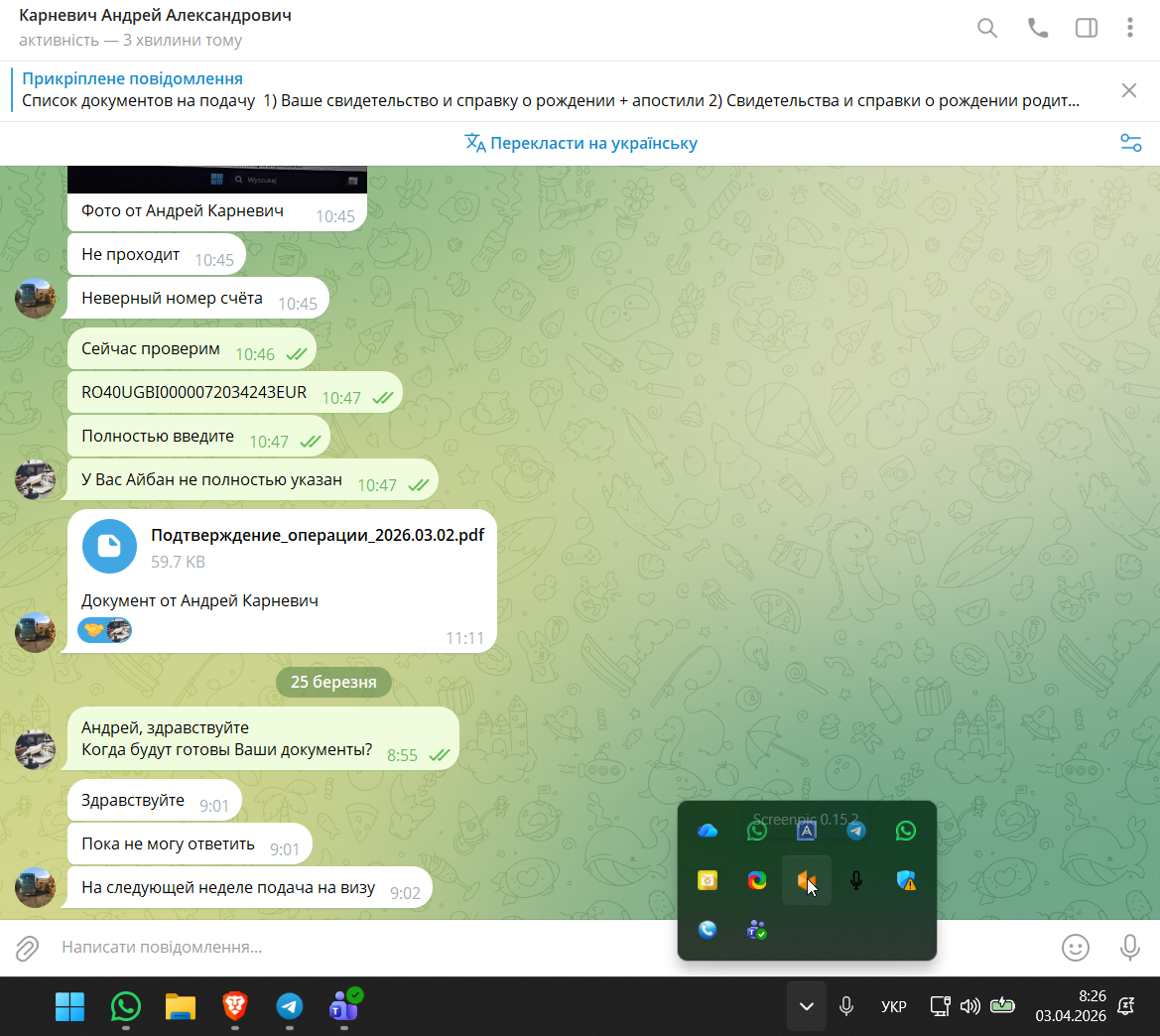
Task: Click the yellow camera icon in tray popup
Action: [x=708, y=880]
